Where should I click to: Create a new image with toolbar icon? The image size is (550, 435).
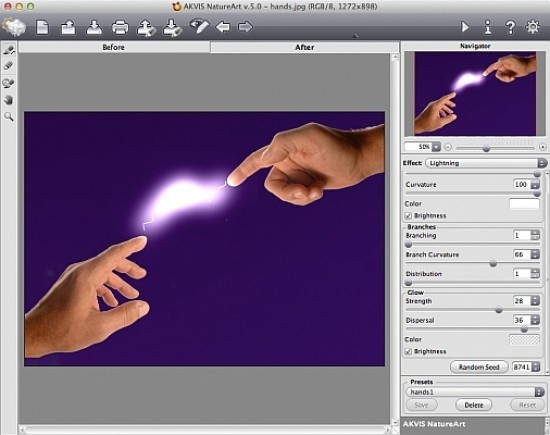42,27
